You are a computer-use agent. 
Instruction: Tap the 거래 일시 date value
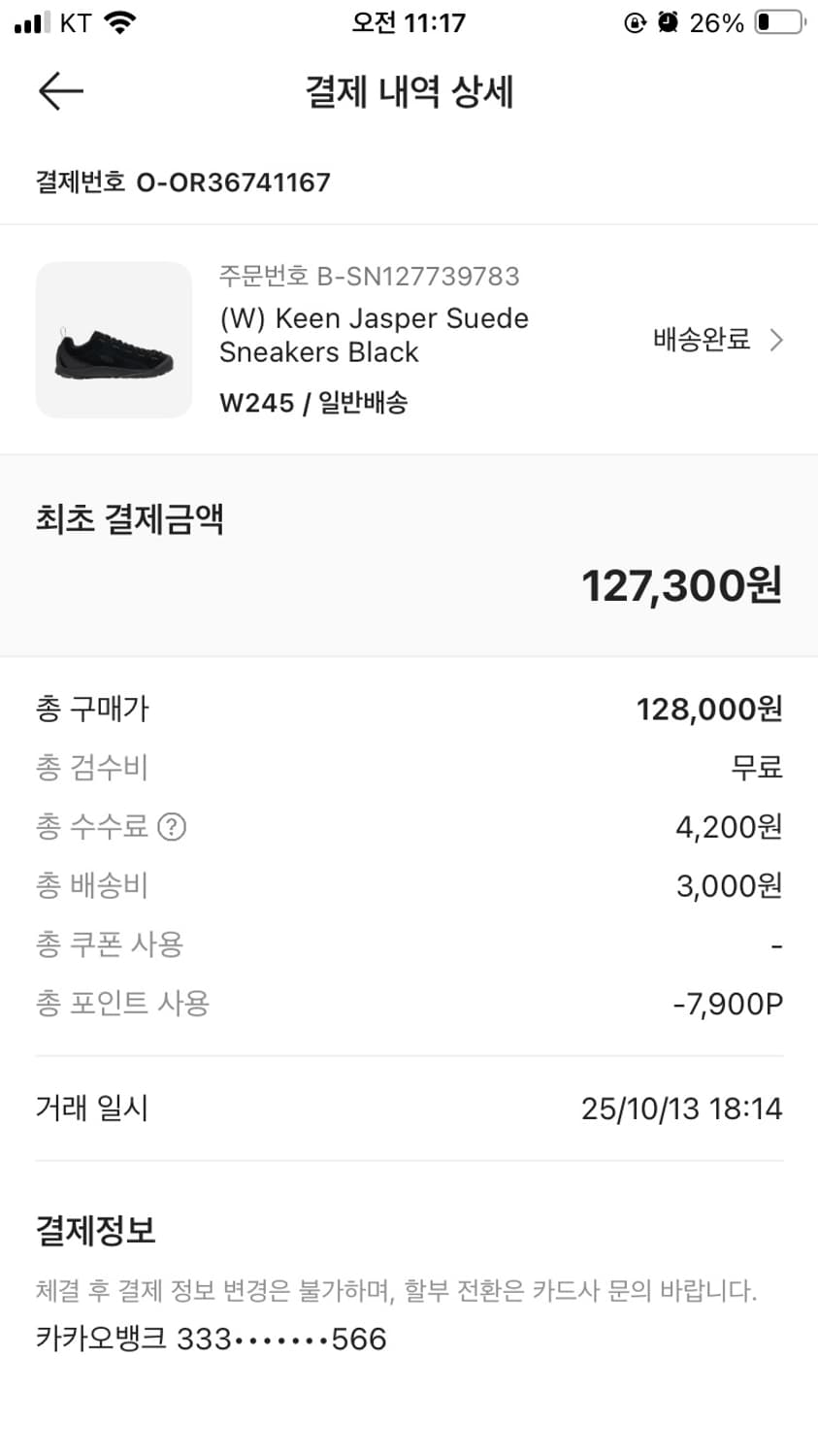click(681, 1109)
